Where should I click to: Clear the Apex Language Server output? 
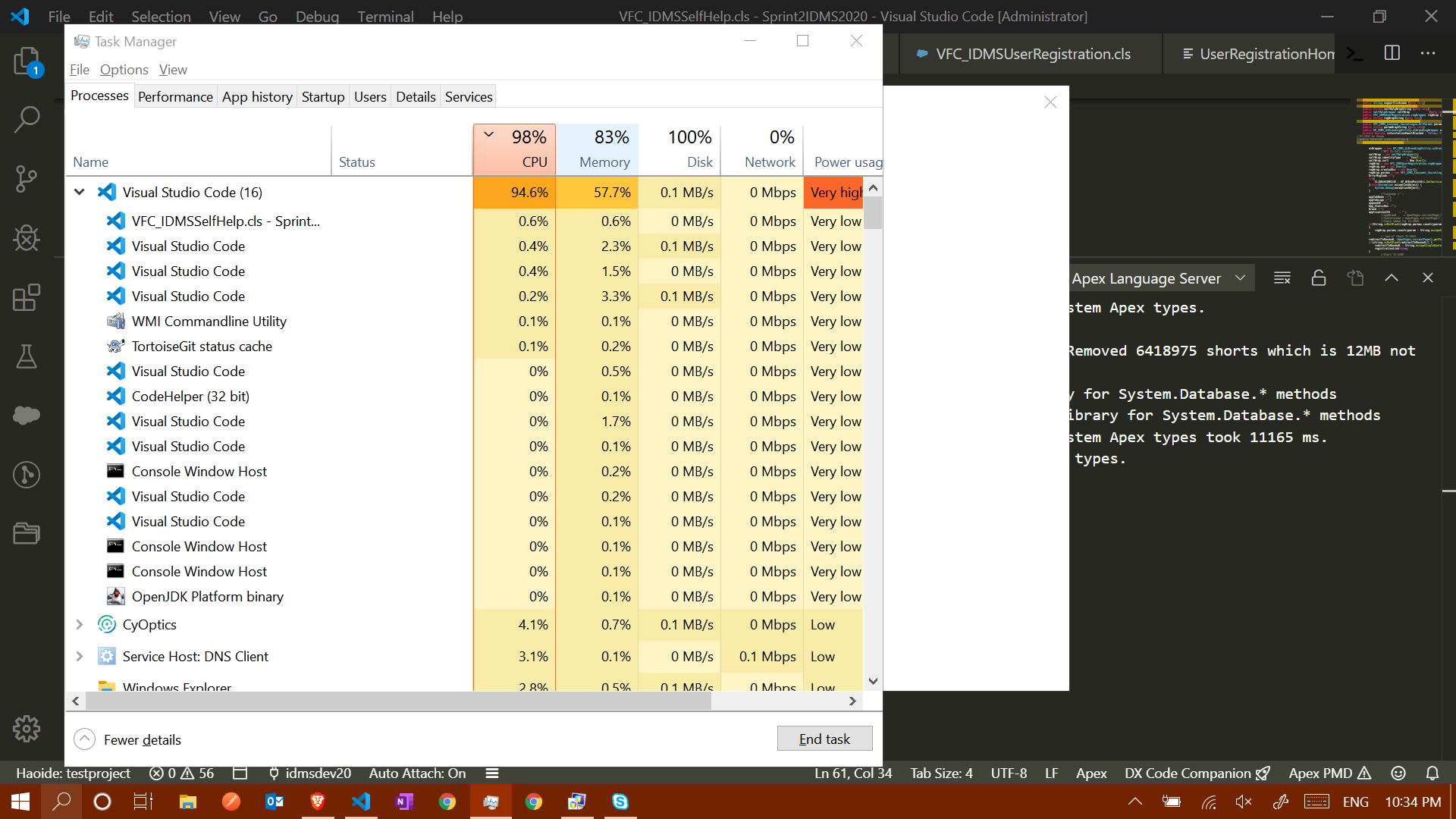click(x=1282, y=278)
